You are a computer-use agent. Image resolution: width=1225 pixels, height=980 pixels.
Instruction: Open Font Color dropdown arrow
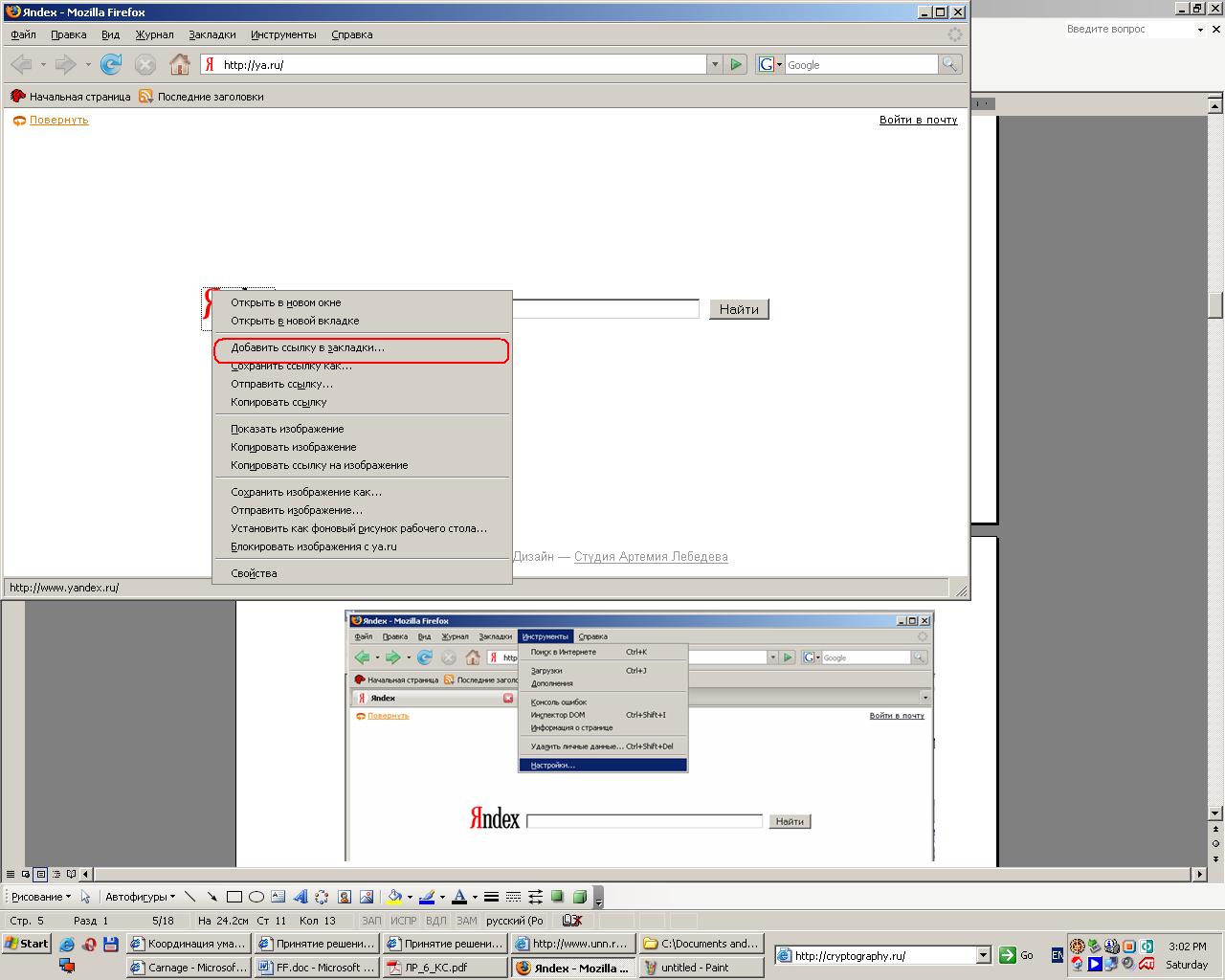tap(475, 897)
